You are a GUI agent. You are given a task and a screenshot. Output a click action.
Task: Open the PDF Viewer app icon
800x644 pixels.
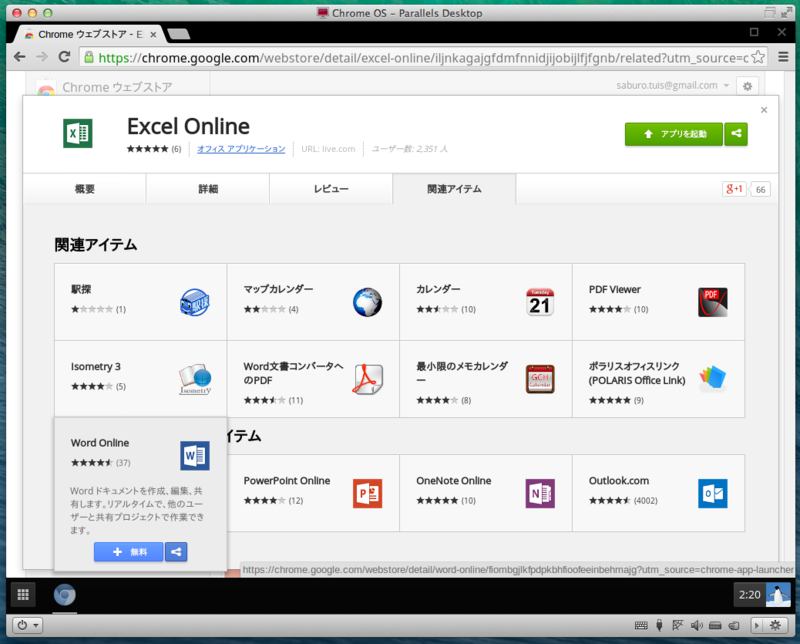click(x=712, y=300)
